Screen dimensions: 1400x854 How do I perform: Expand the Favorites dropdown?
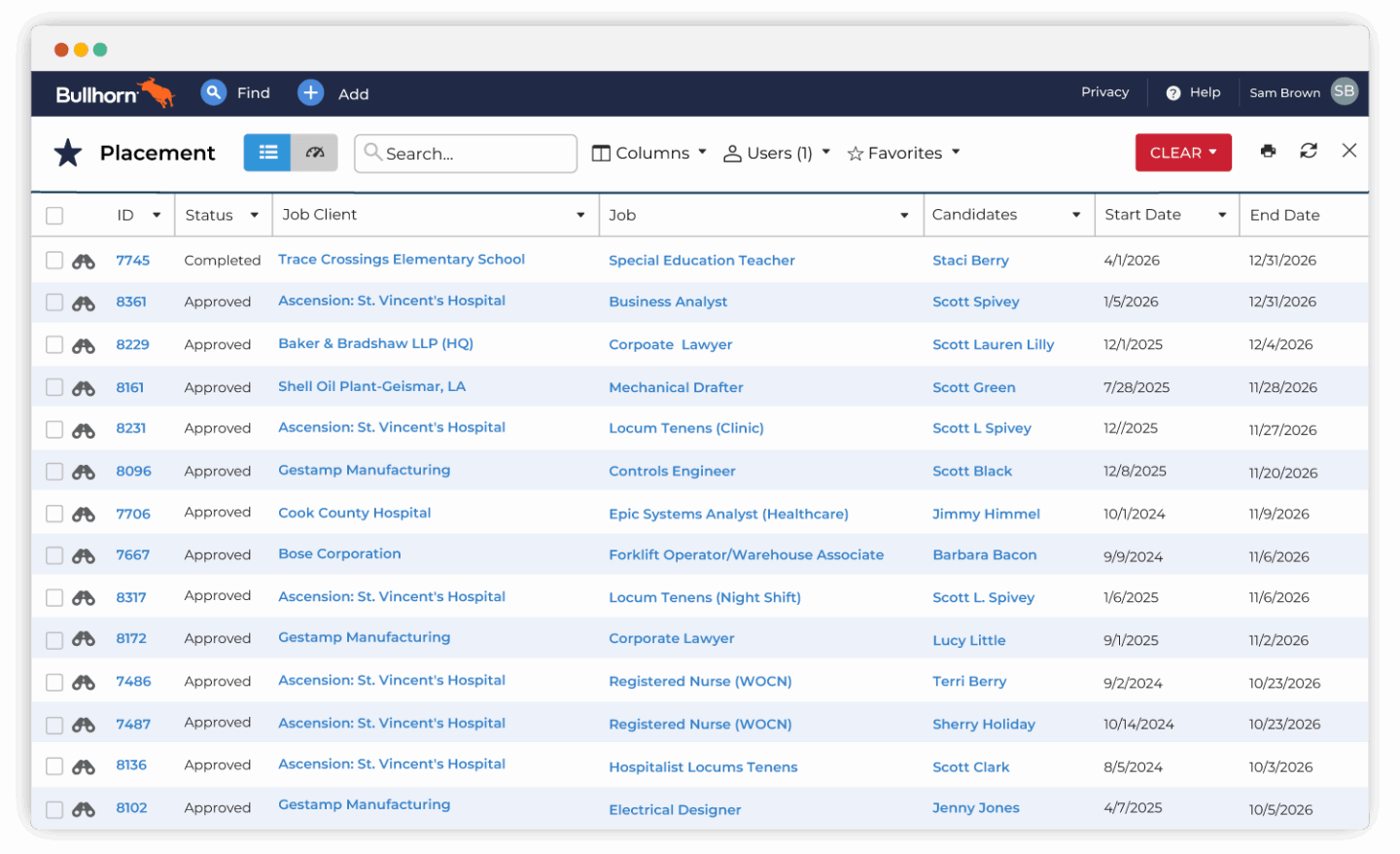point(904,153)
